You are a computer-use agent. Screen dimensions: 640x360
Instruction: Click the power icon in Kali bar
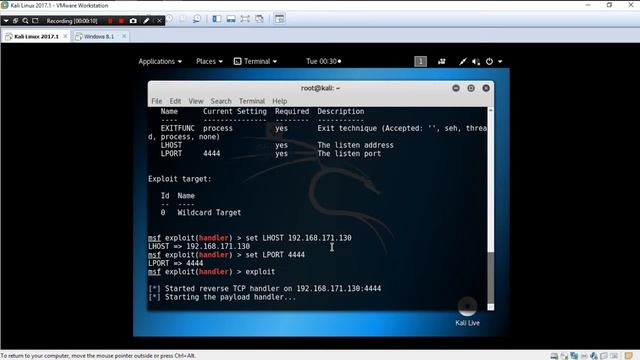[x=489, y=62]
